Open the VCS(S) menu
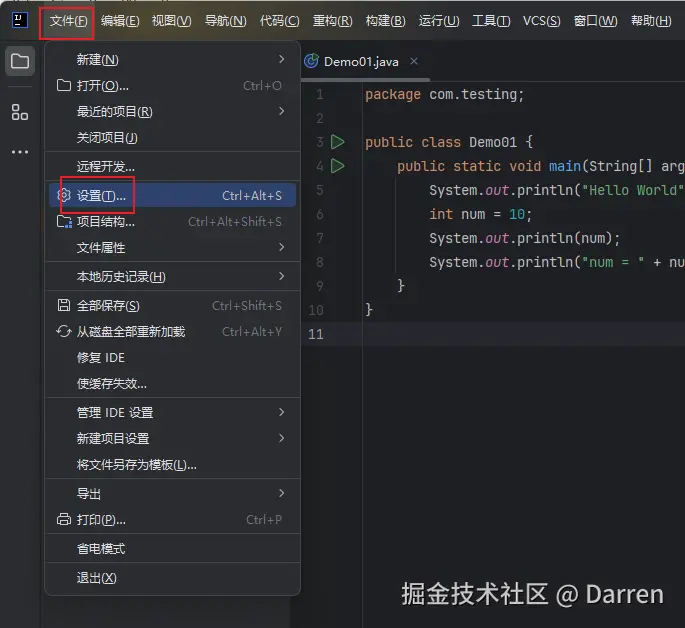The height and width of the screenshot is (628, 685). (x=542, y=21)
